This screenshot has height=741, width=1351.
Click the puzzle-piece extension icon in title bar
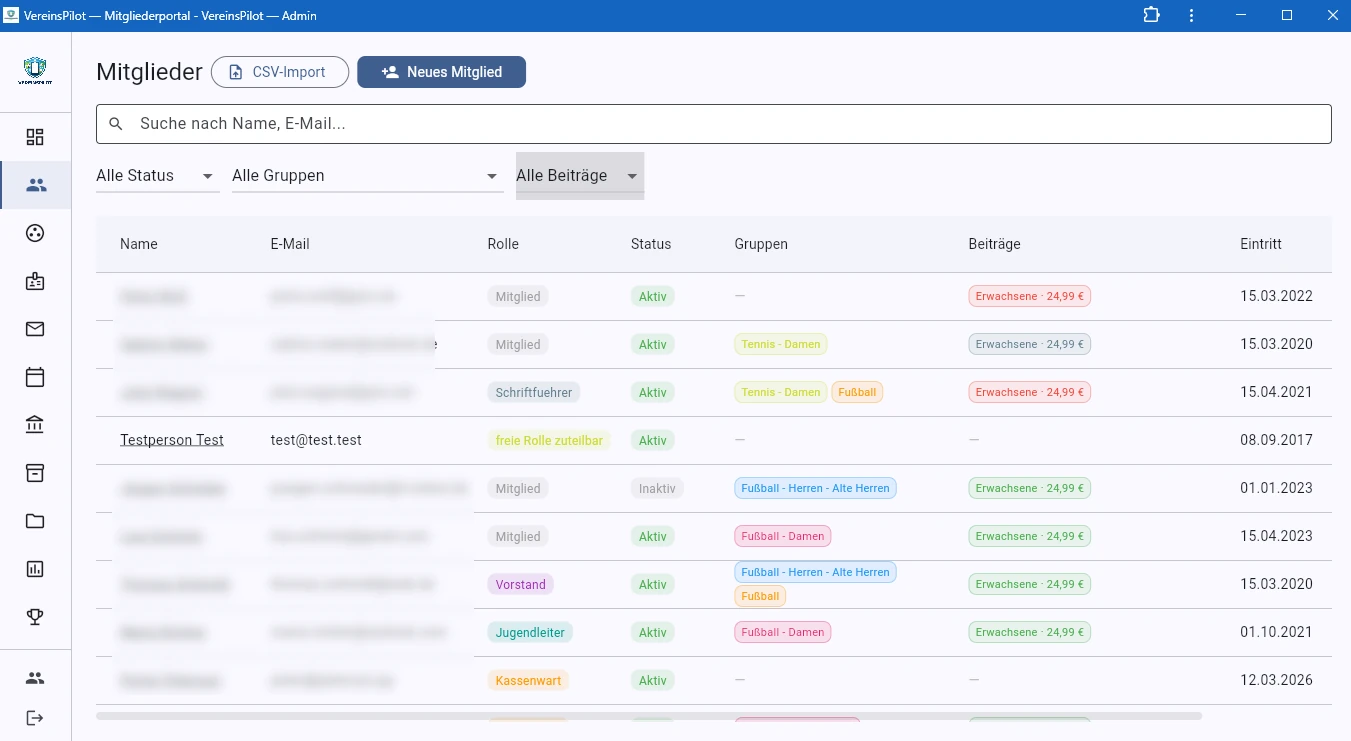tap(1152, 15)
